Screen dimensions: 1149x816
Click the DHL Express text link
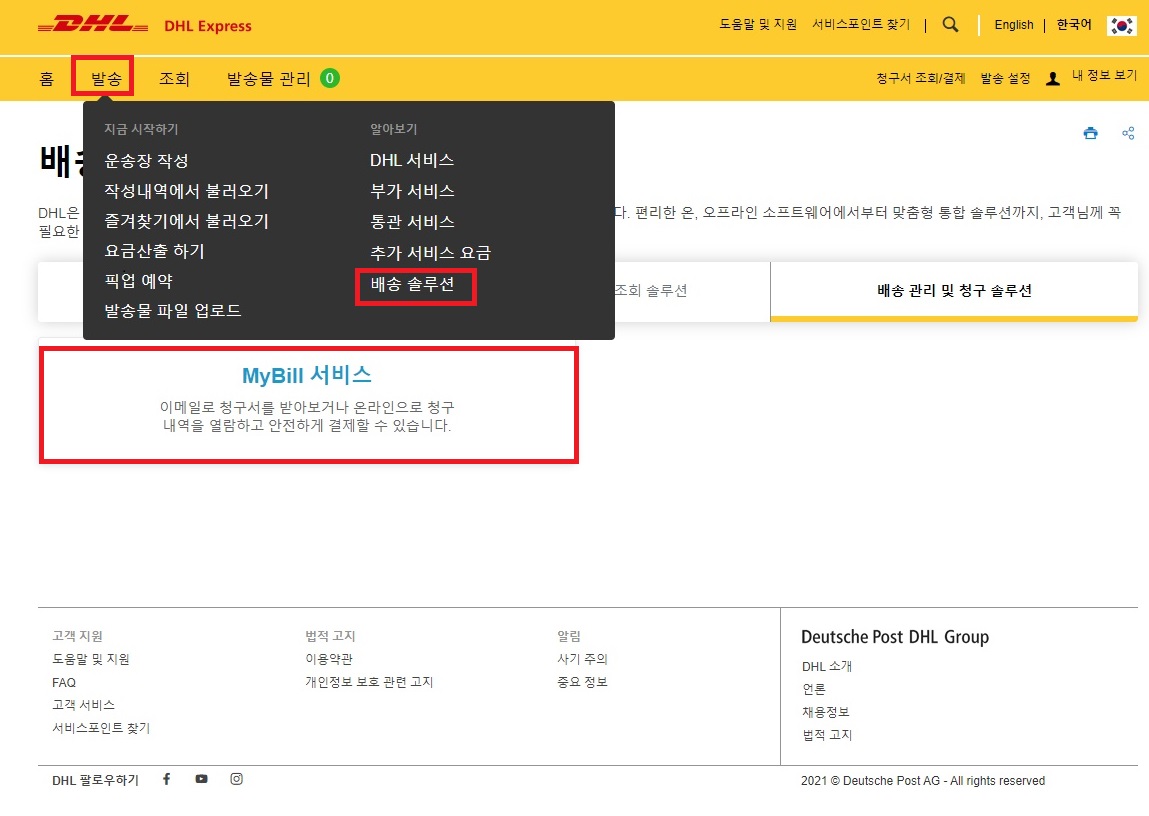click(x=207, y=26)
